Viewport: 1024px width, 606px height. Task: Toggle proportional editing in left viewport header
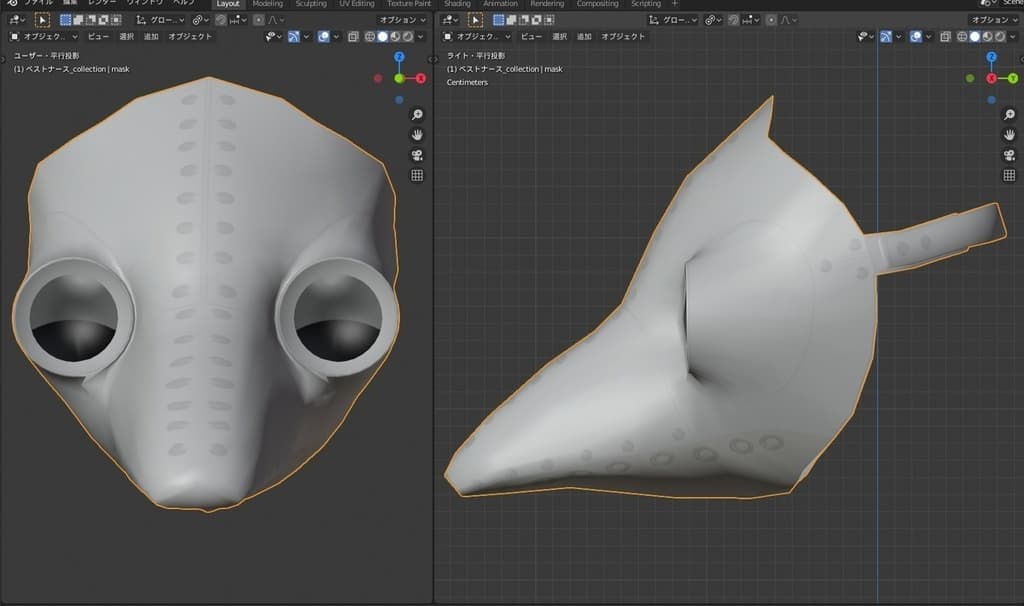259,20
